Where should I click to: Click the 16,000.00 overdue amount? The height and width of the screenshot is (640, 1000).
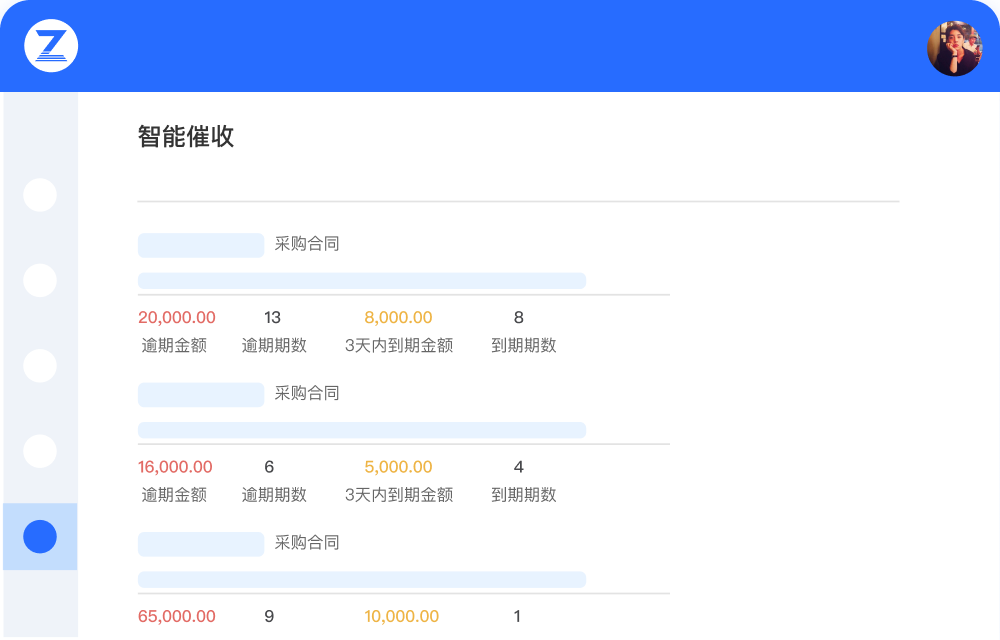(175, 467)
